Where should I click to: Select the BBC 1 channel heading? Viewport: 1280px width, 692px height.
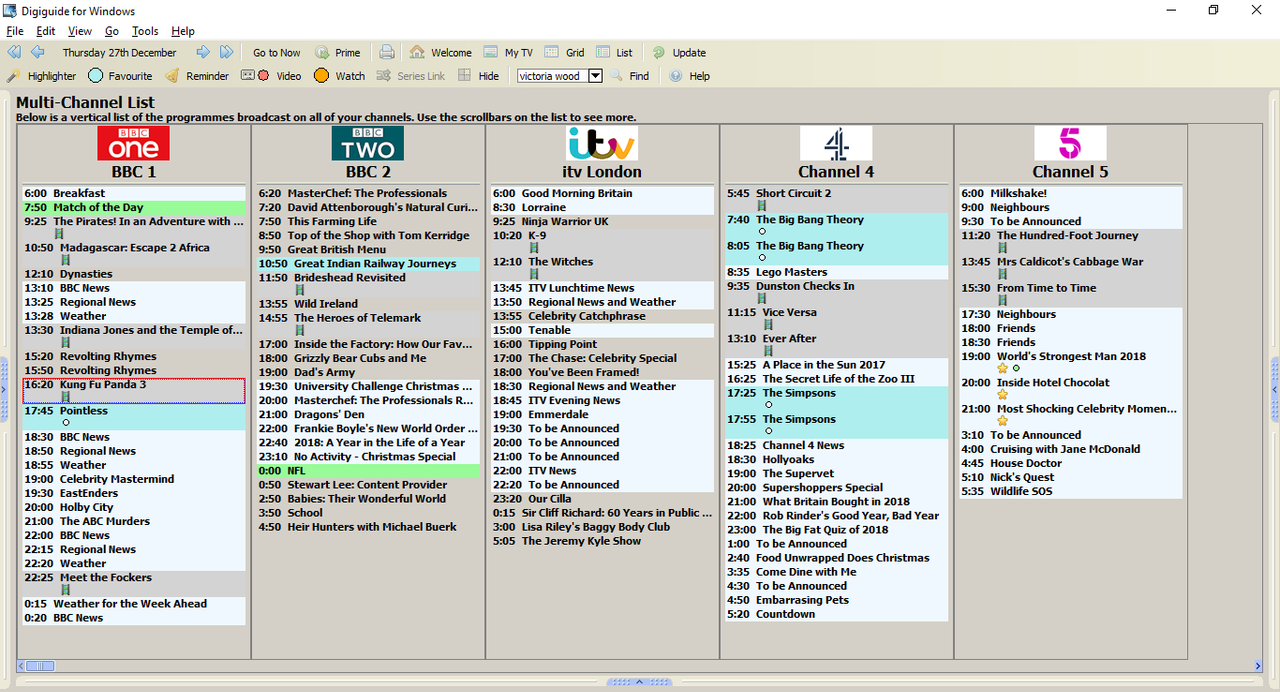(134, 171)
